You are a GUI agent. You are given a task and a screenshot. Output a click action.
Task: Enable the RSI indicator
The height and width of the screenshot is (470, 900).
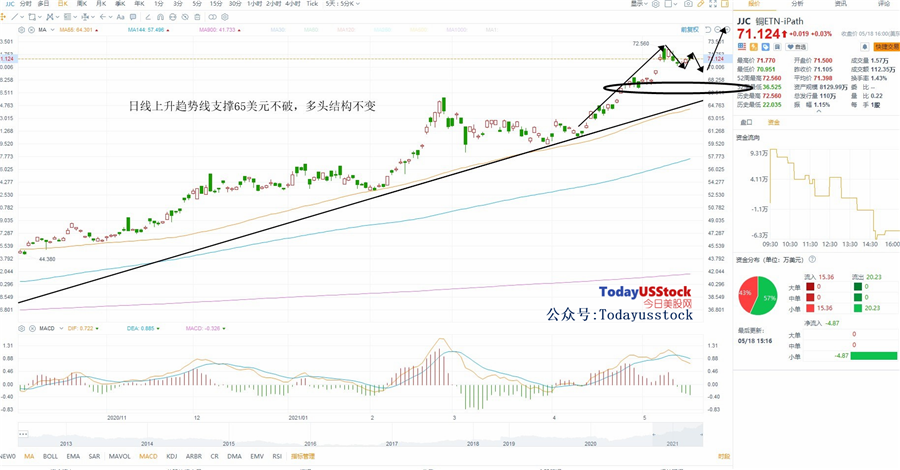tap(277, 456)
